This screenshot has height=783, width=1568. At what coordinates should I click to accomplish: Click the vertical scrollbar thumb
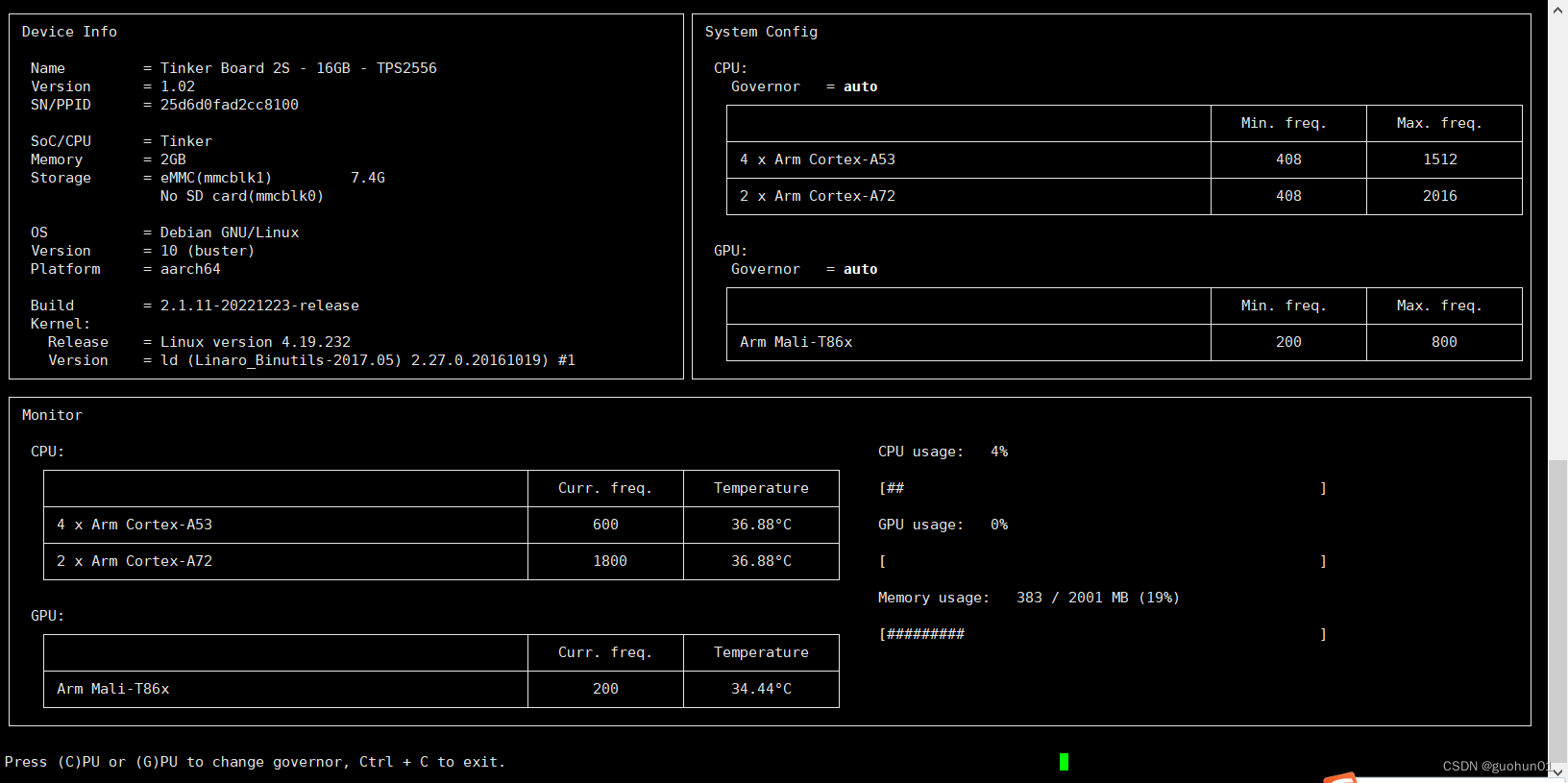[x=1557, y=612]
